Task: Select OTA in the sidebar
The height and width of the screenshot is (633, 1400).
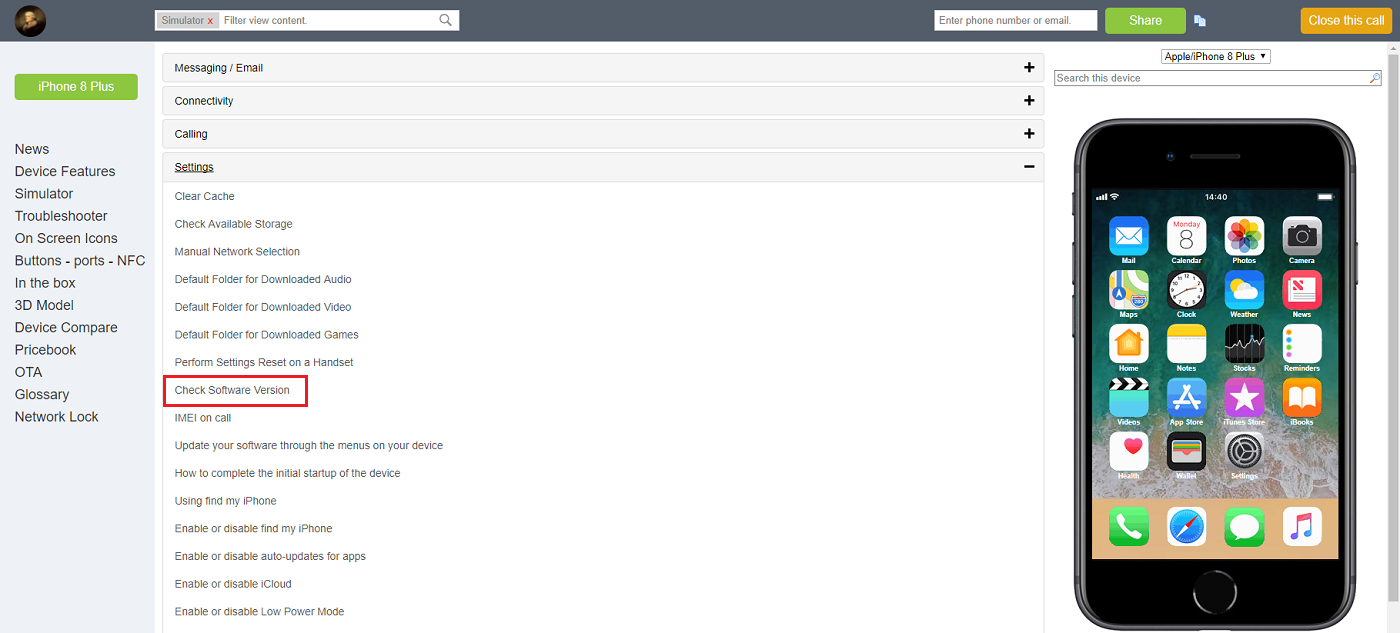Action: (x=29, y=372)
